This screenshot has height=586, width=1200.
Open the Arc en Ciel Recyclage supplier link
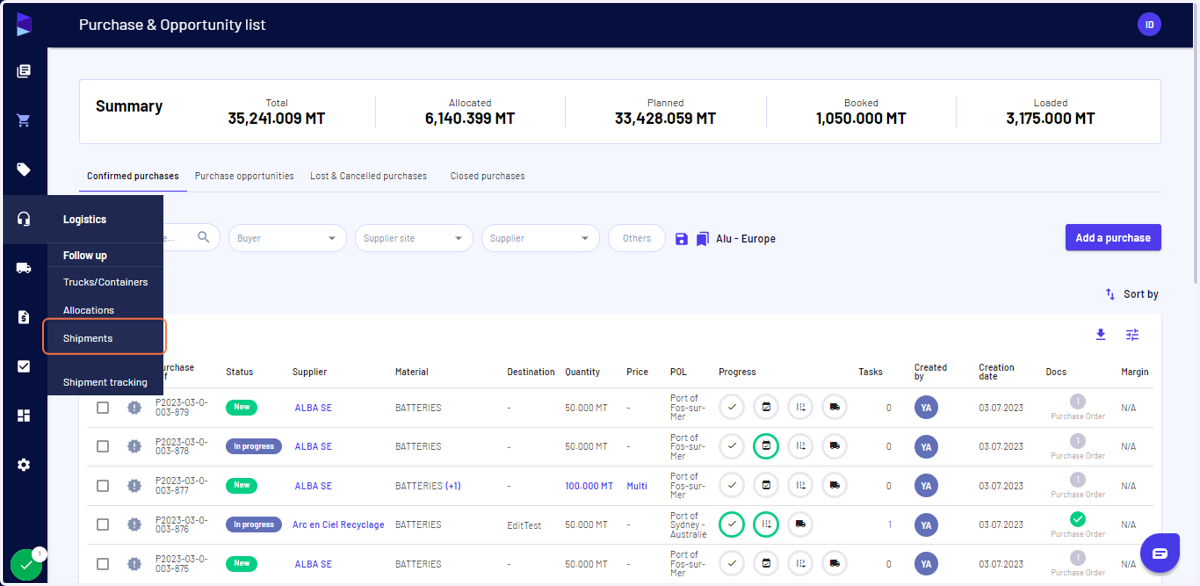tap(338, 525)
